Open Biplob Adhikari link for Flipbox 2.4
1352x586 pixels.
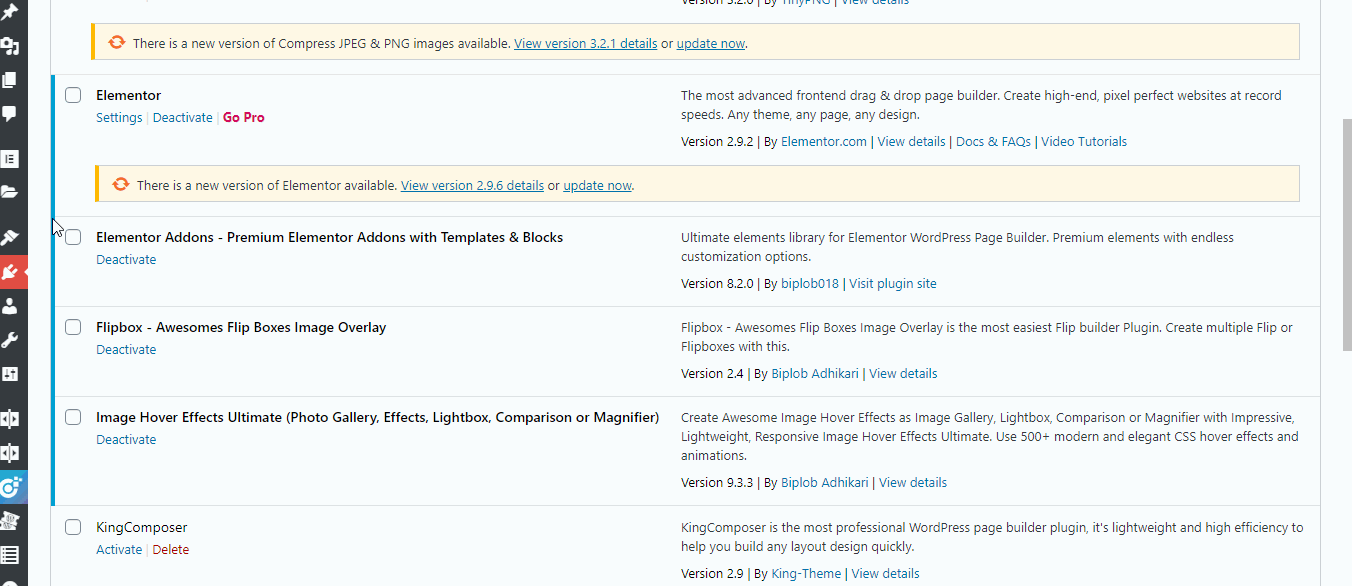click(x=815, y=373)
